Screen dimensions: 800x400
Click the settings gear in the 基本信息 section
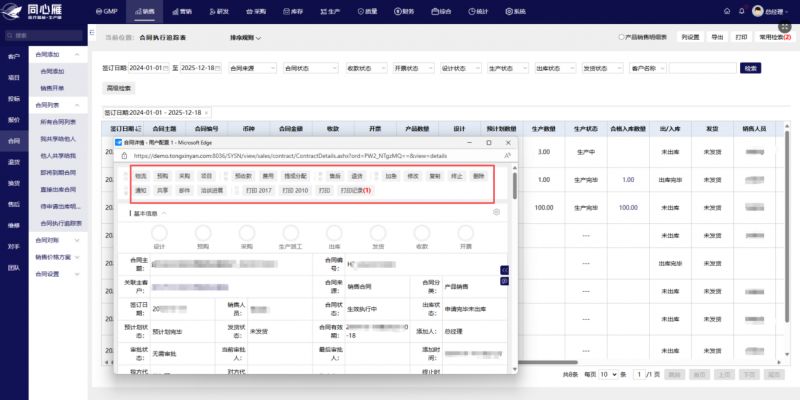click(497, 212)
